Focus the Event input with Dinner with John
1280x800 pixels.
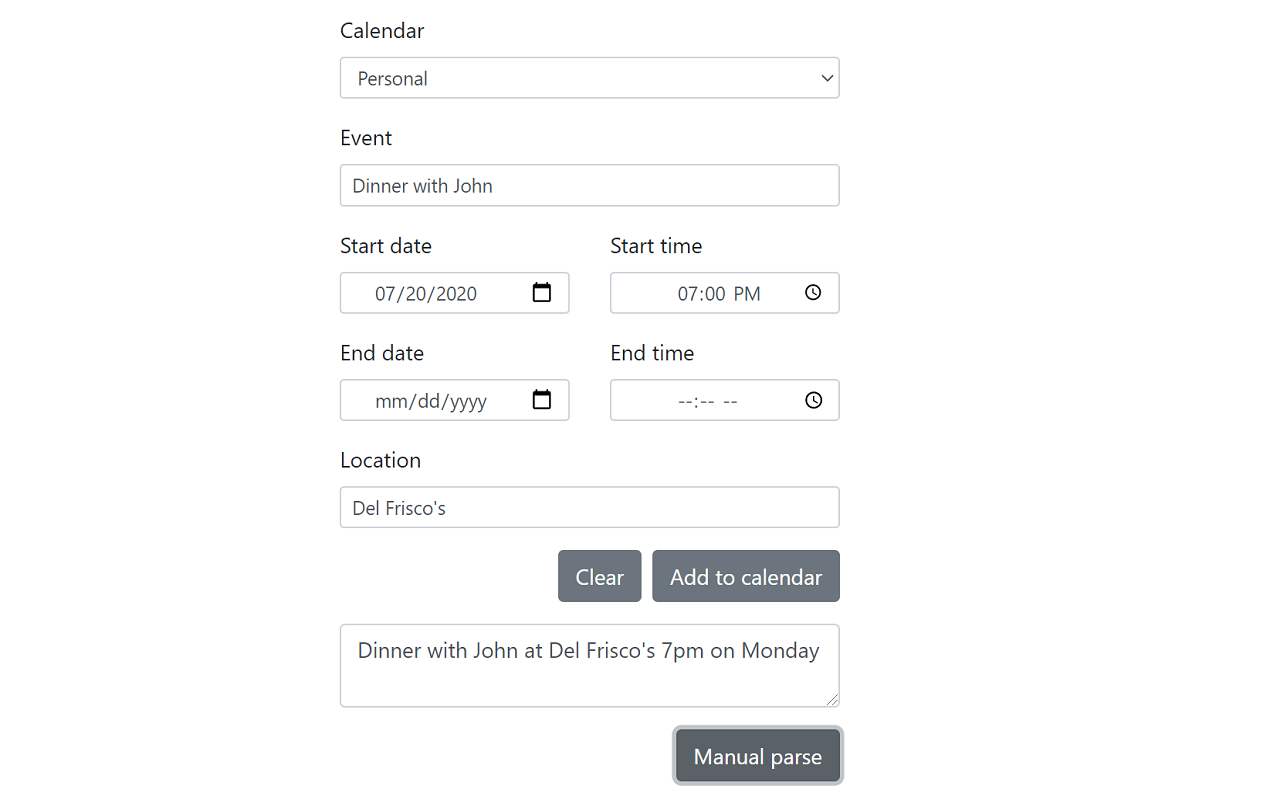[x=590, y=185]
